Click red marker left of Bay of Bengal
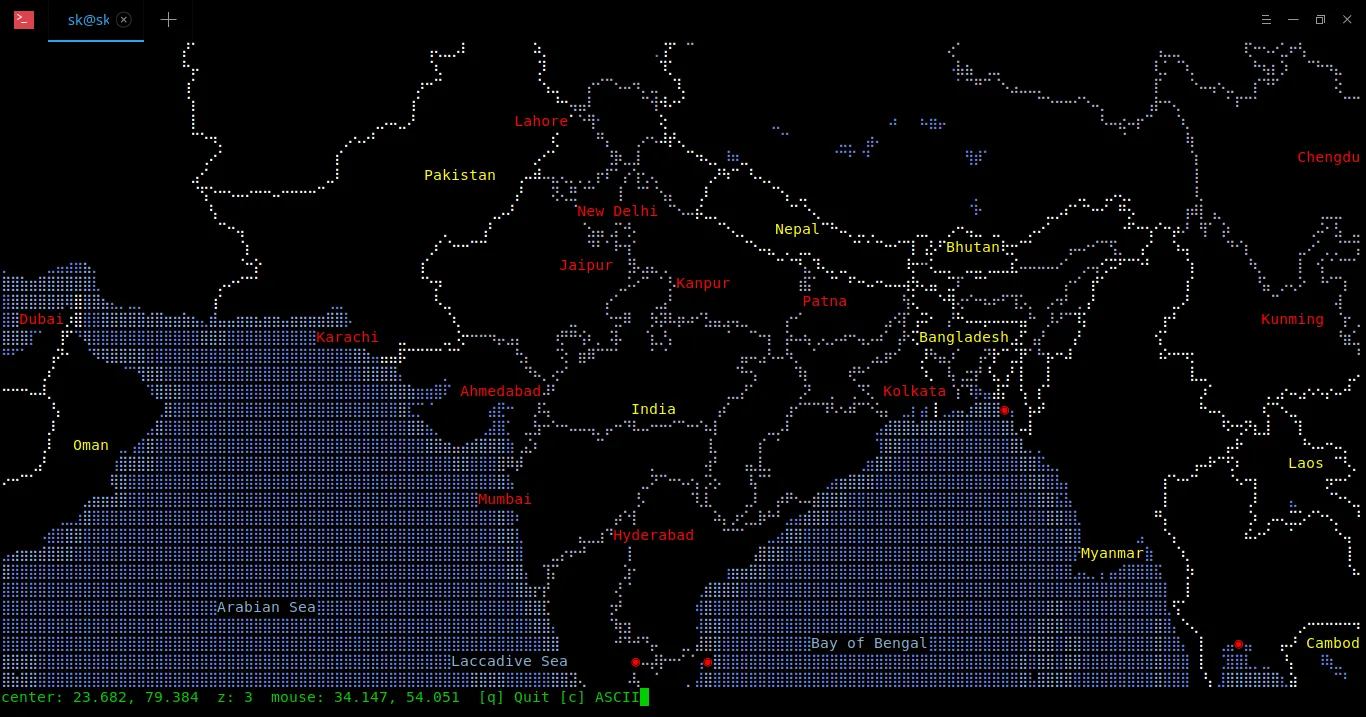Image resolution: width=1366 pixels, height=717 pixels. tap(707, 662)
